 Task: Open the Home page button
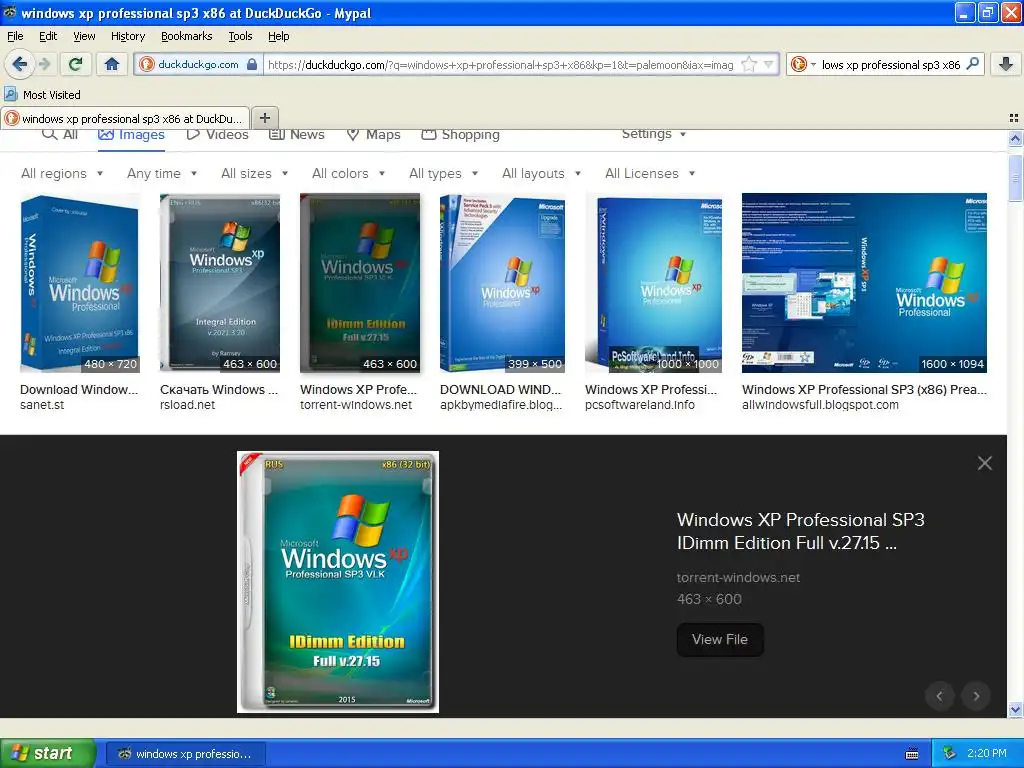point(112,64)
